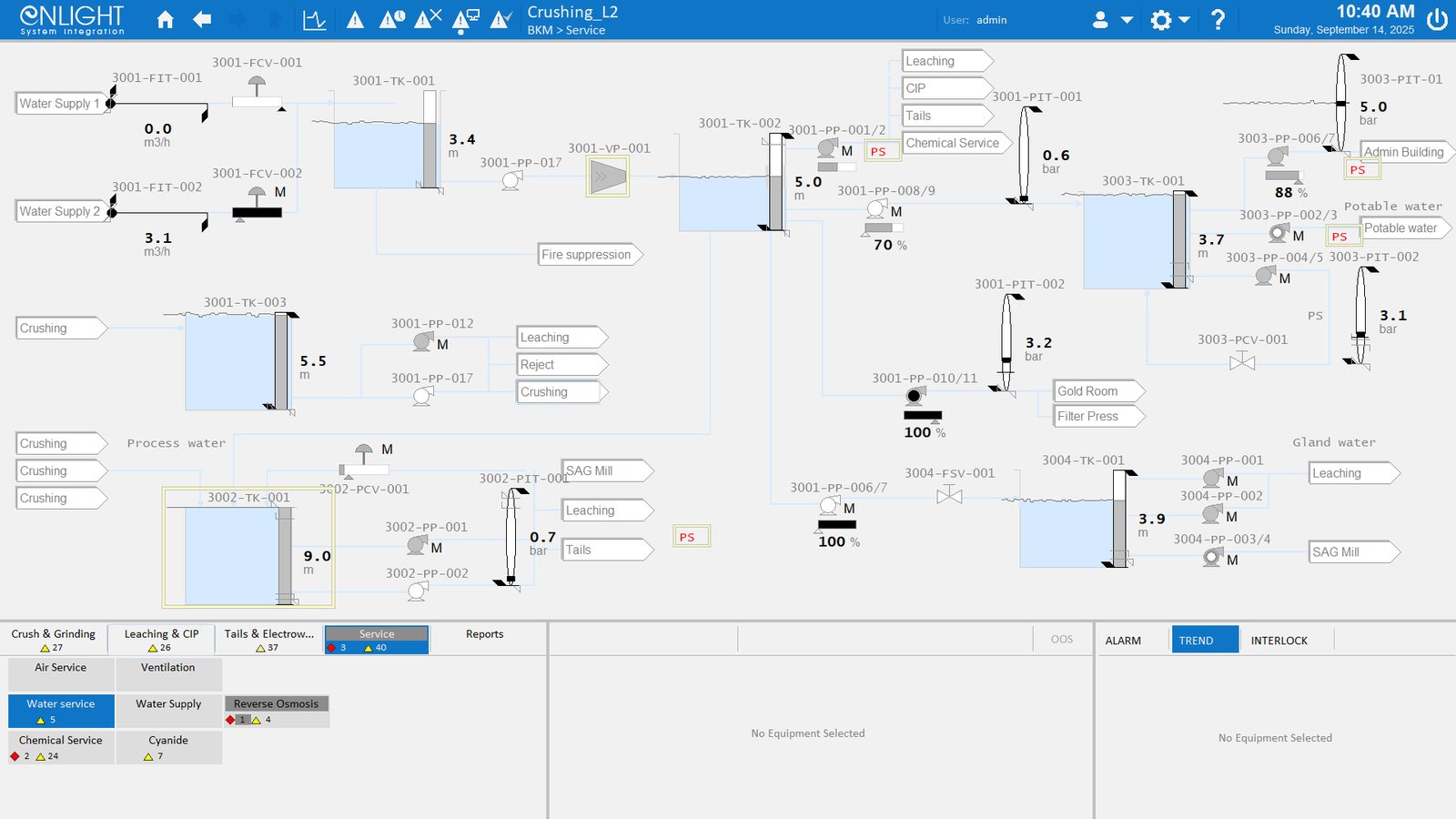Select the 3001-VP-001 vacuum pump symbol
This screenshot has height=819, width=1456.
[607, 177]
